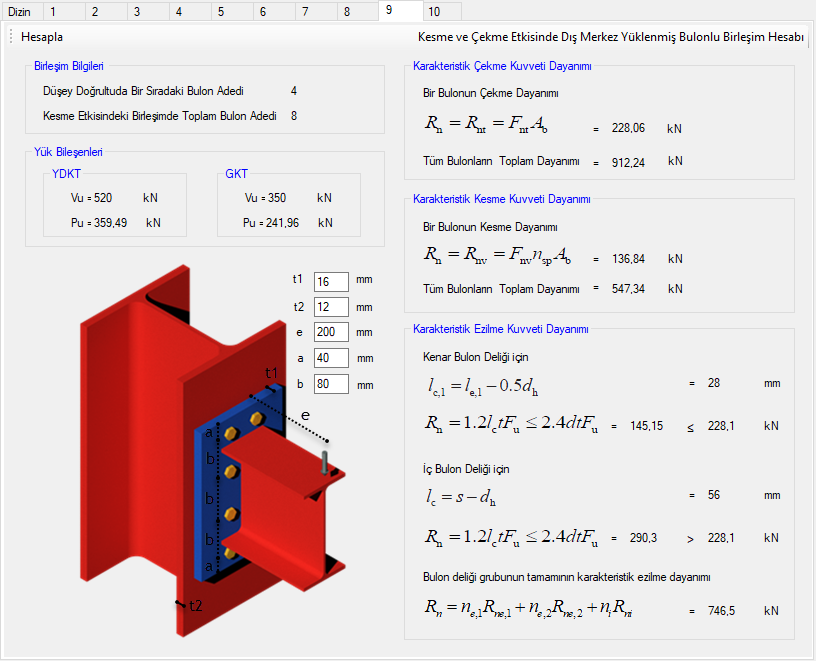The image size is (816, 661).
Task: Click the 3D bolted connection illustration
Action: [212, 451]
